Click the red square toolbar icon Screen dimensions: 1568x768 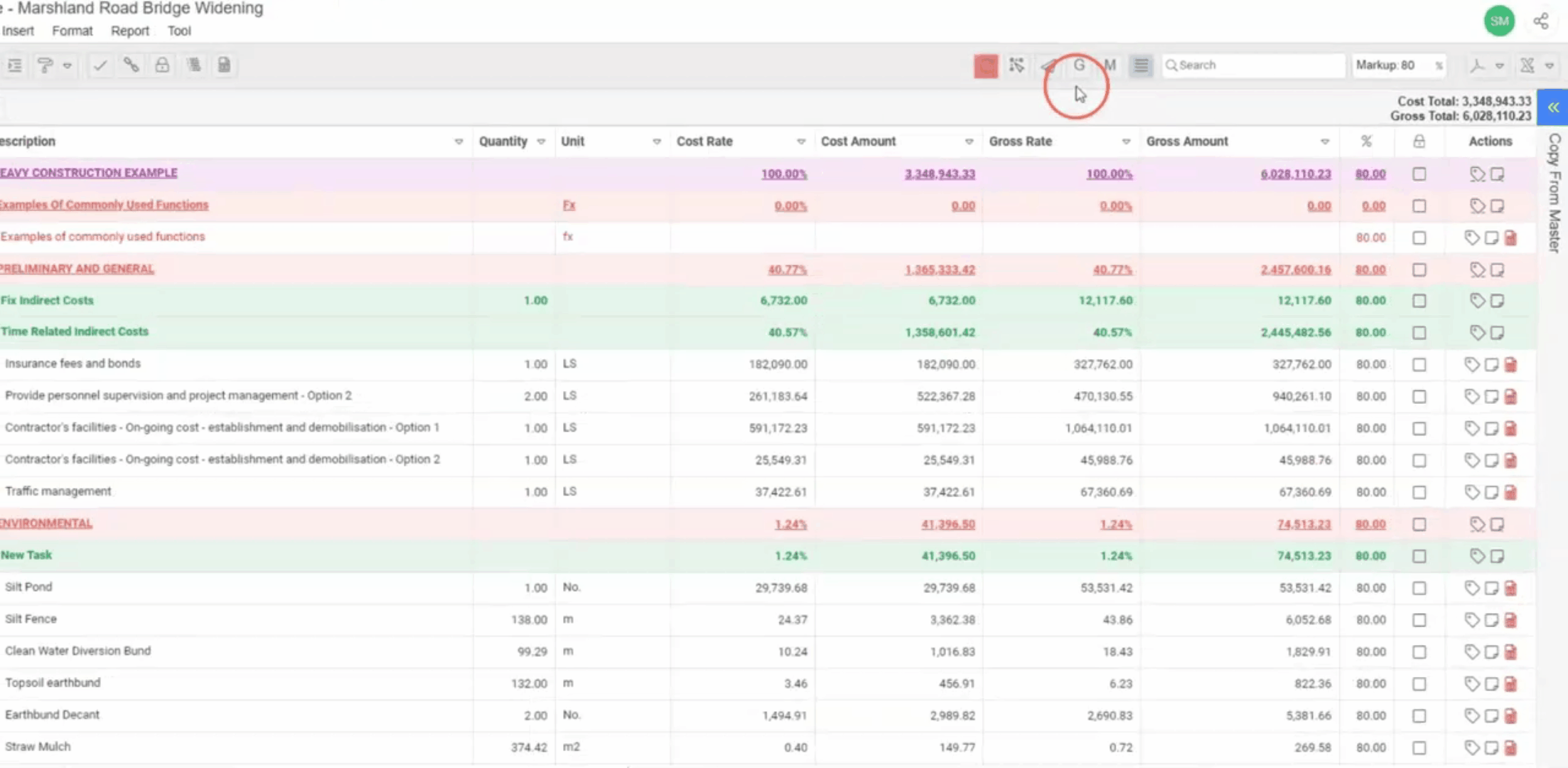pos(986,66)
